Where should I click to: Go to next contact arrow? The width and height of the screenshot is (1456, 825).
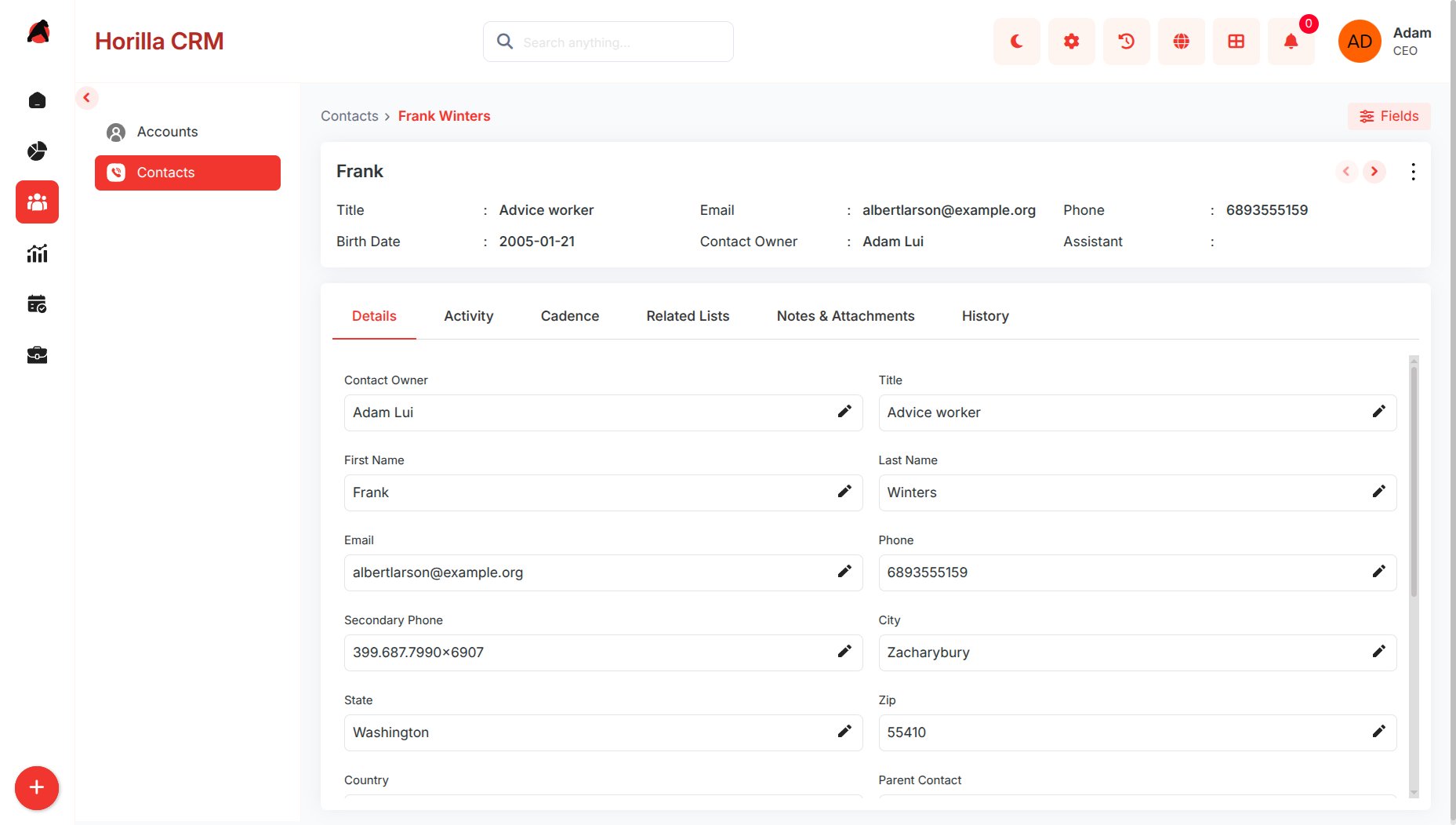pyautogui.click(x=1374, y=172)
